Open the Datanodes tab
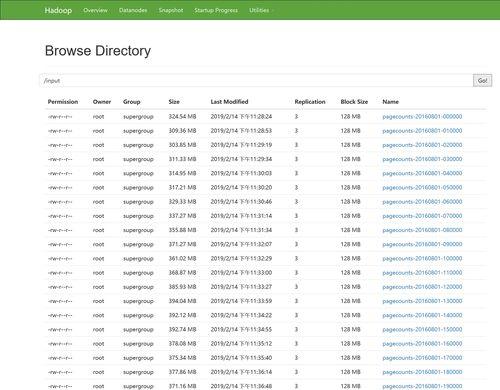The height and width of the screenshot is (390, 500). coord(133,10)
